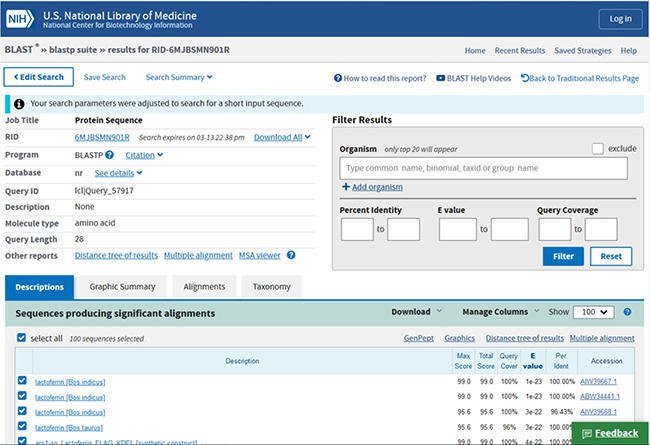Sort by the Total Score column header
The image size is (650, 445).
486,361
